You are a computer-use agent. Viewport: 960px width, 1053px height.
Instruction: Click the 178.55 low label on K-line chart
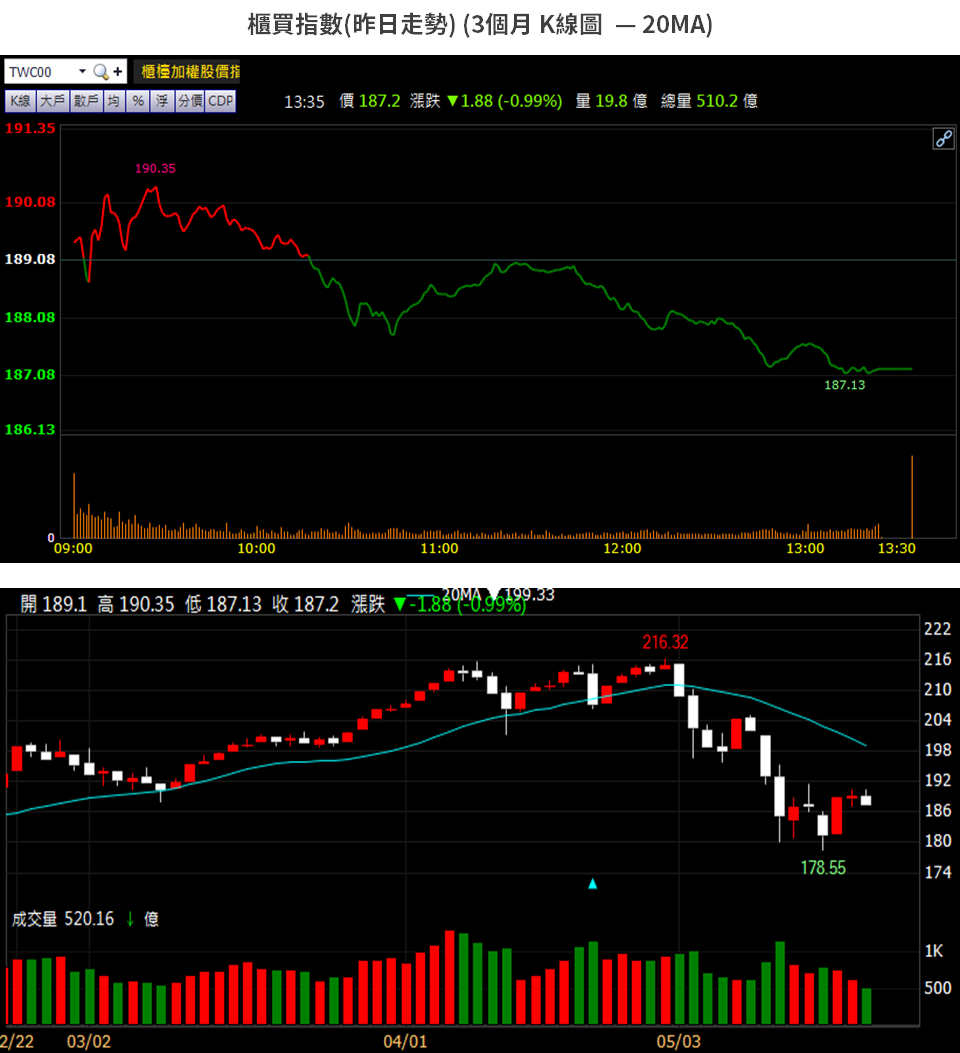pyautogui.click(x=823, y=868)
